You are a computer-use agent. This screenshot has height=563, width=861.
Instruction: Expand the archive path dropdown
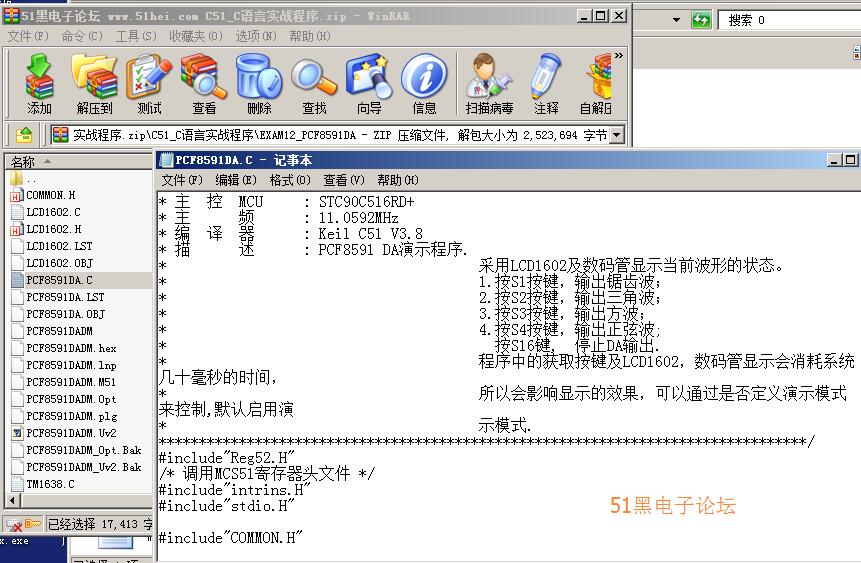pos(617,135)
